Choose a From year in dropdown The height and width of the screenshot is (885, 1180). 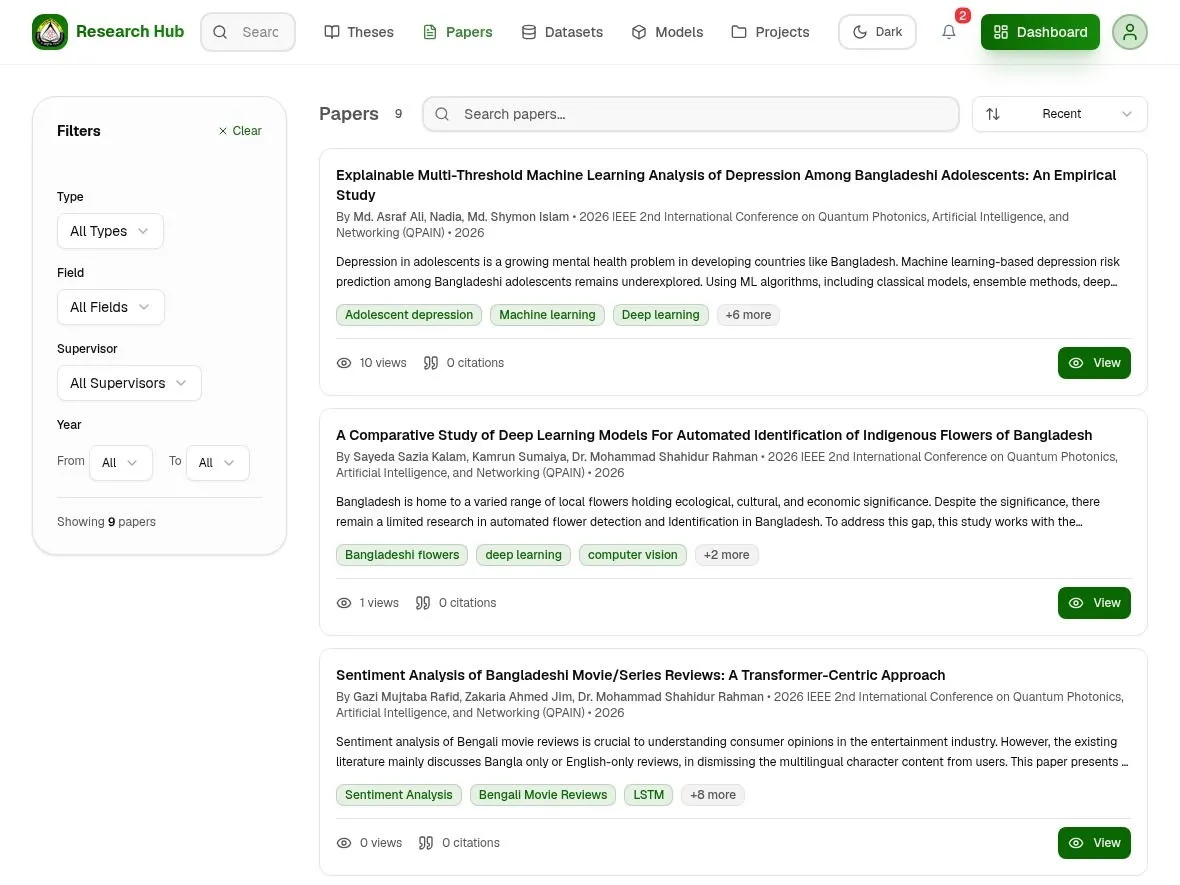pos(120,463)
